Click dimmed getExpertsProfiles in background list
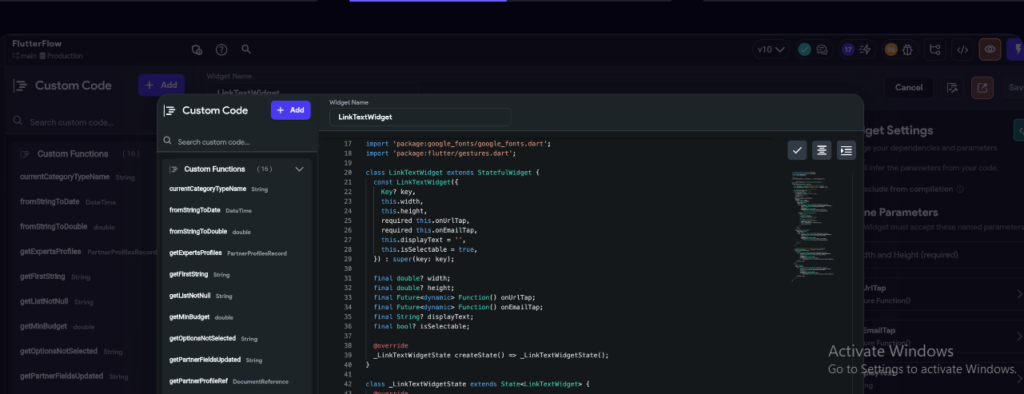This screenshot has height=394, width=1024. pos(50,252)
